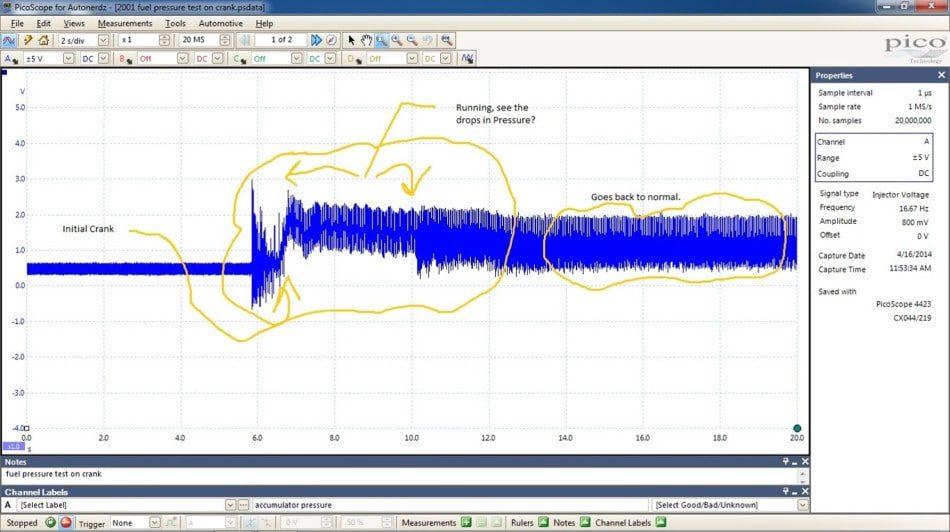The image size is (950, 532).
Task: Open Channel B range dropdown showing Off
Action: 182,59
